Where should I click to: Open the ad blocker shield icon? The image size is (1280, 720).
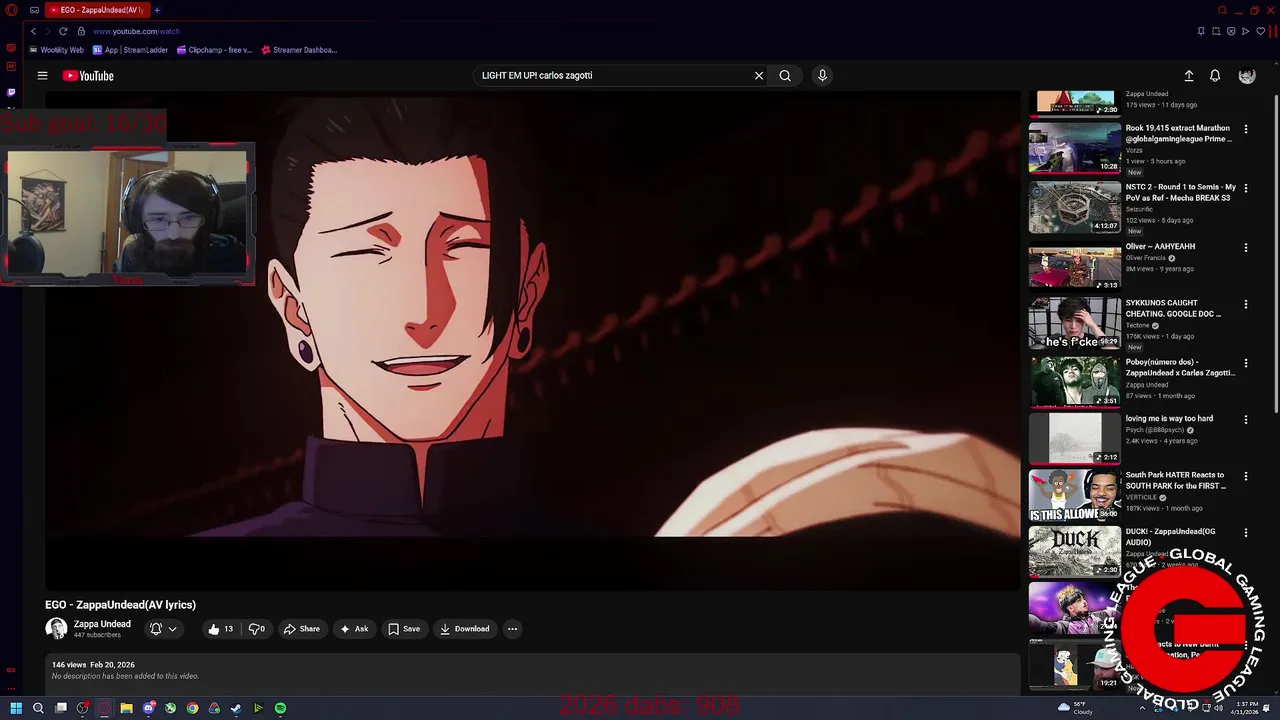pyautogui.click(x=1230, y=31)
